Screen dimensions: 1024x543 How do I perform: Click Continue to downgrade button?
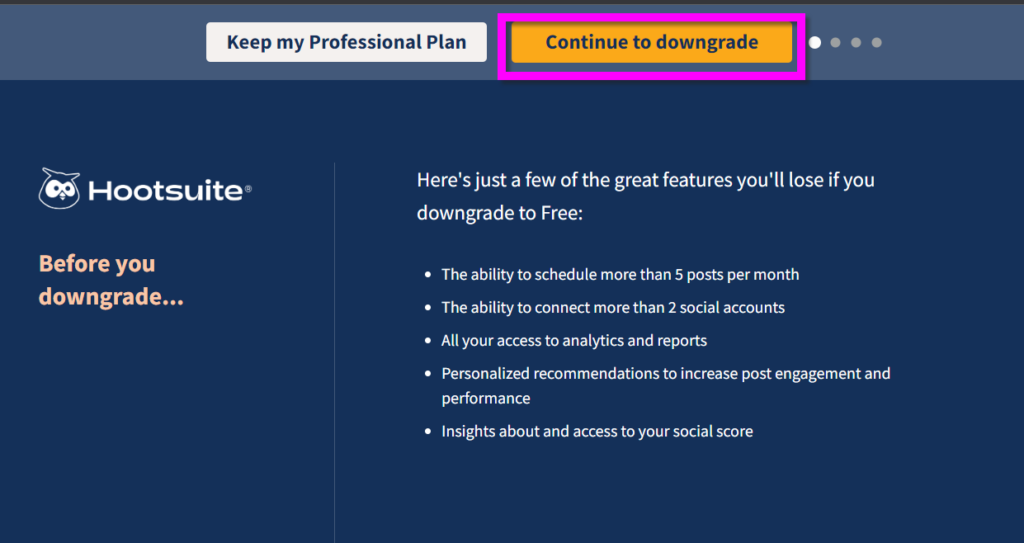pos(652,42)
